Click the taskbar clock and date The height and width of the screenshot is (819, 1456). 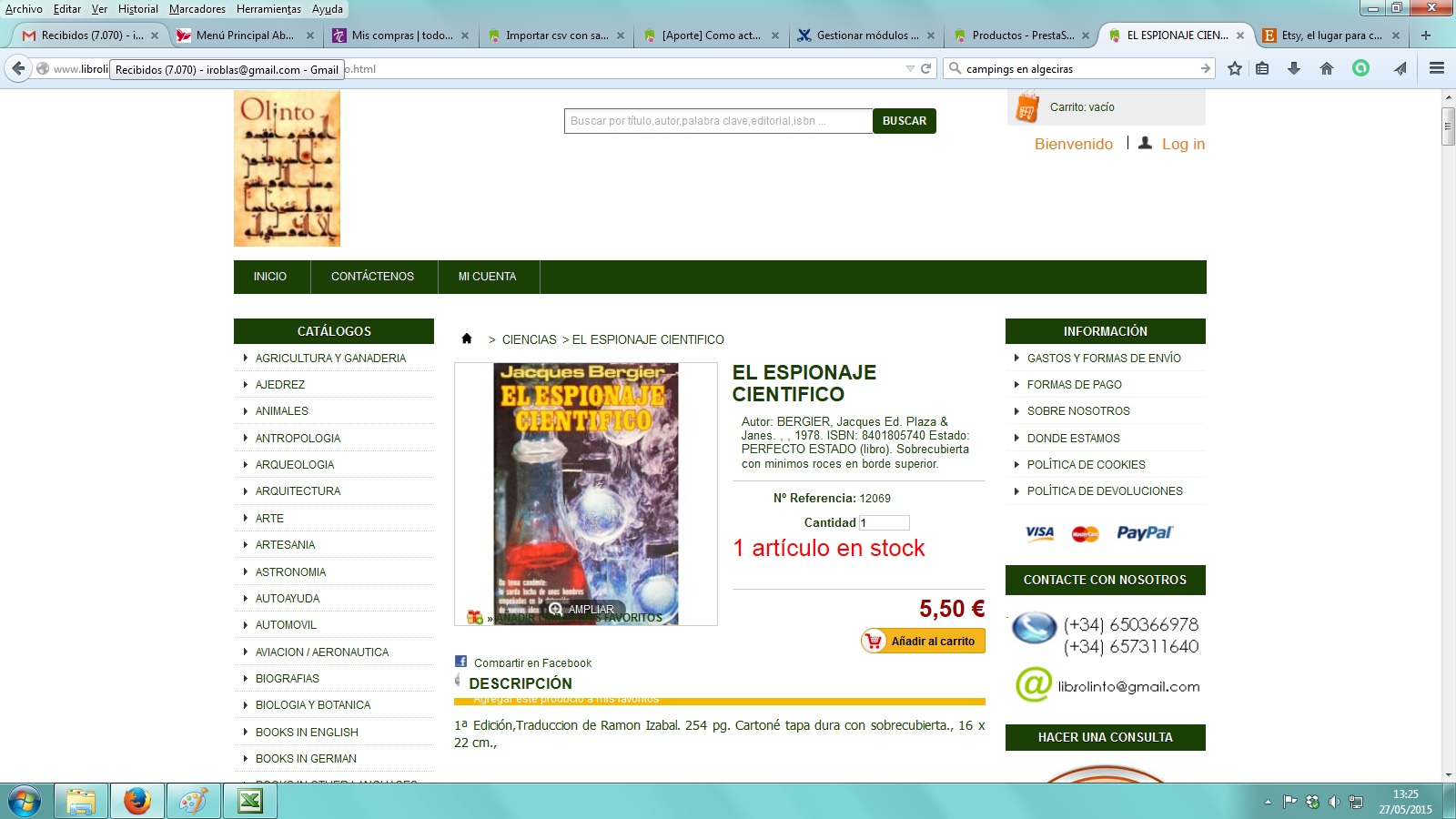(x=1405, y=802)
